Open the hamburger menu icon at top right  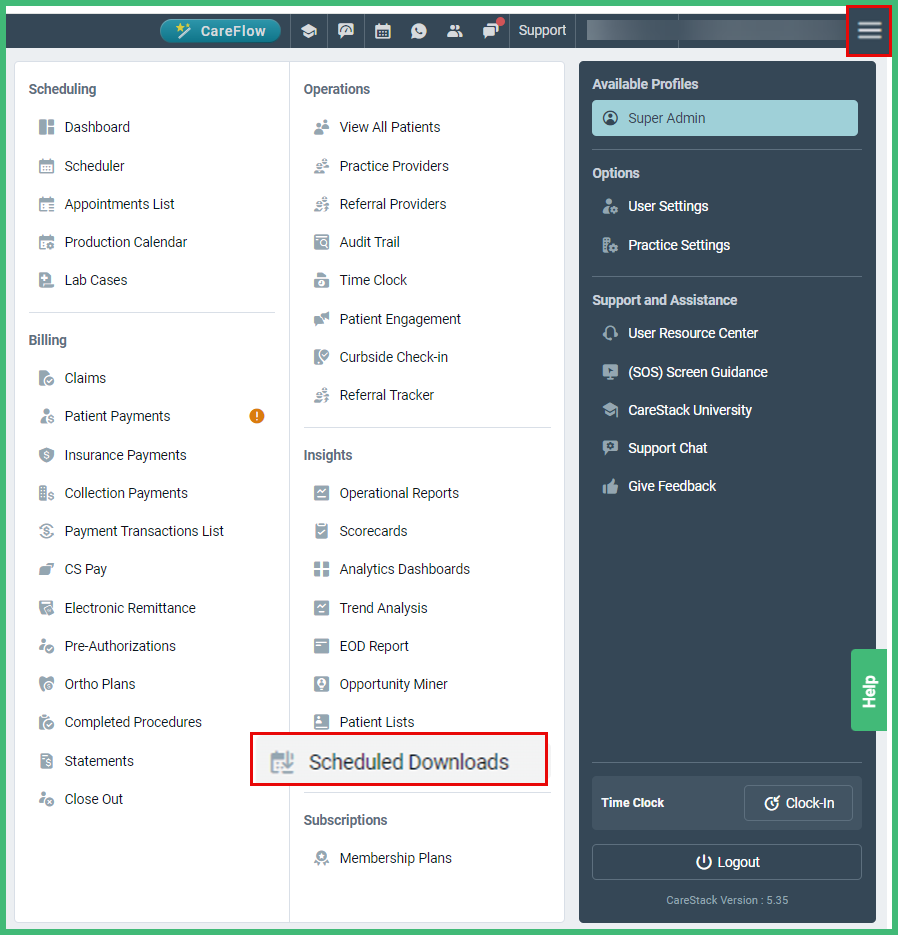click(x=869, y=30)
